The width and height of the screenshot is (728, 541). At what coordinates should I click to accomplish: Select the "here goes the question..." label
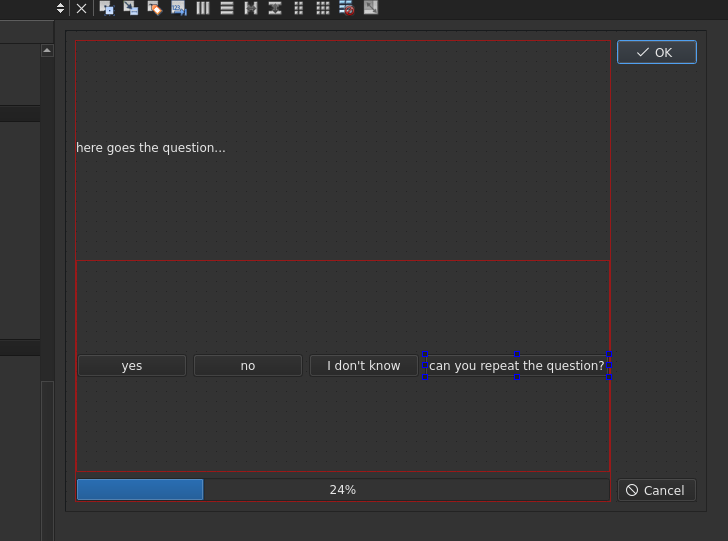pos(150,148)
